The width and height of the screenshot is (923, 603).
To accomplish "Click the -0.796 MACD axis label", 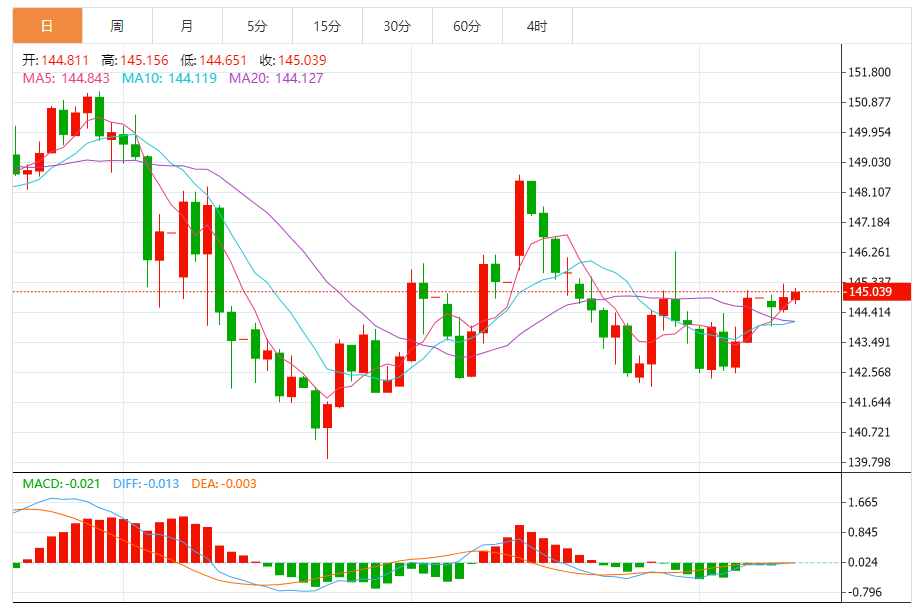I will 865,592.
